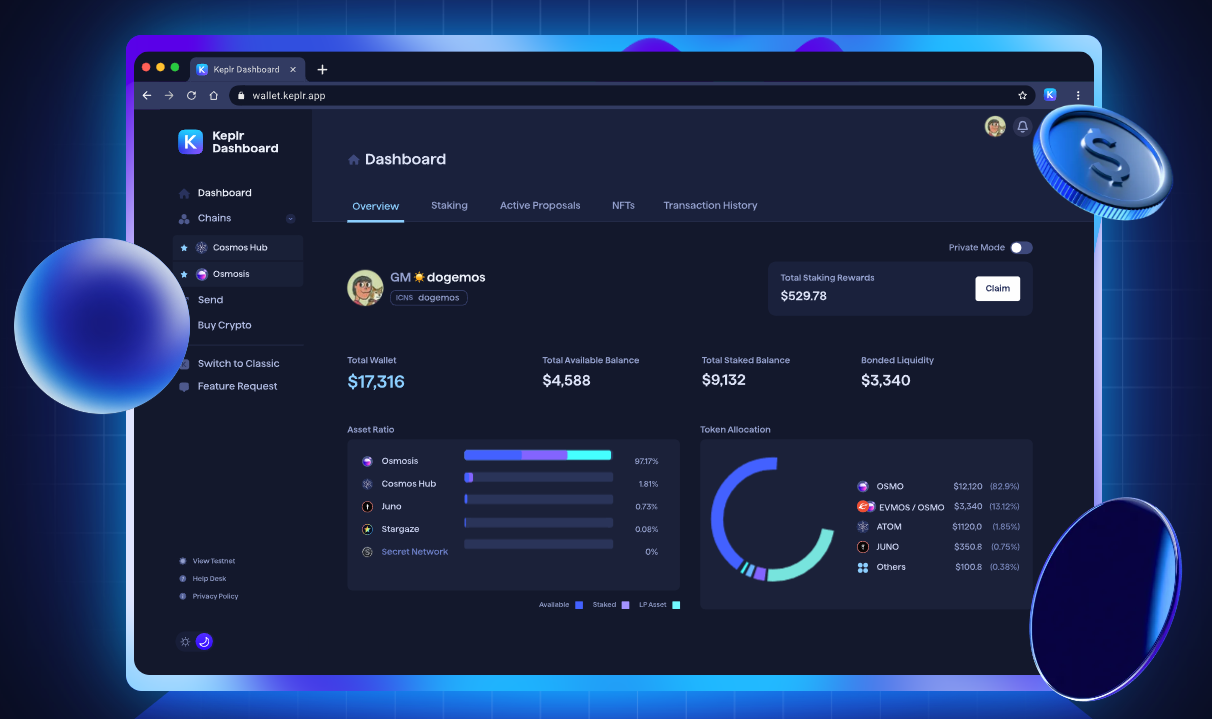Click the Token Allocation donut chart
Viewport: 1212px width, 719px height.
772,520
